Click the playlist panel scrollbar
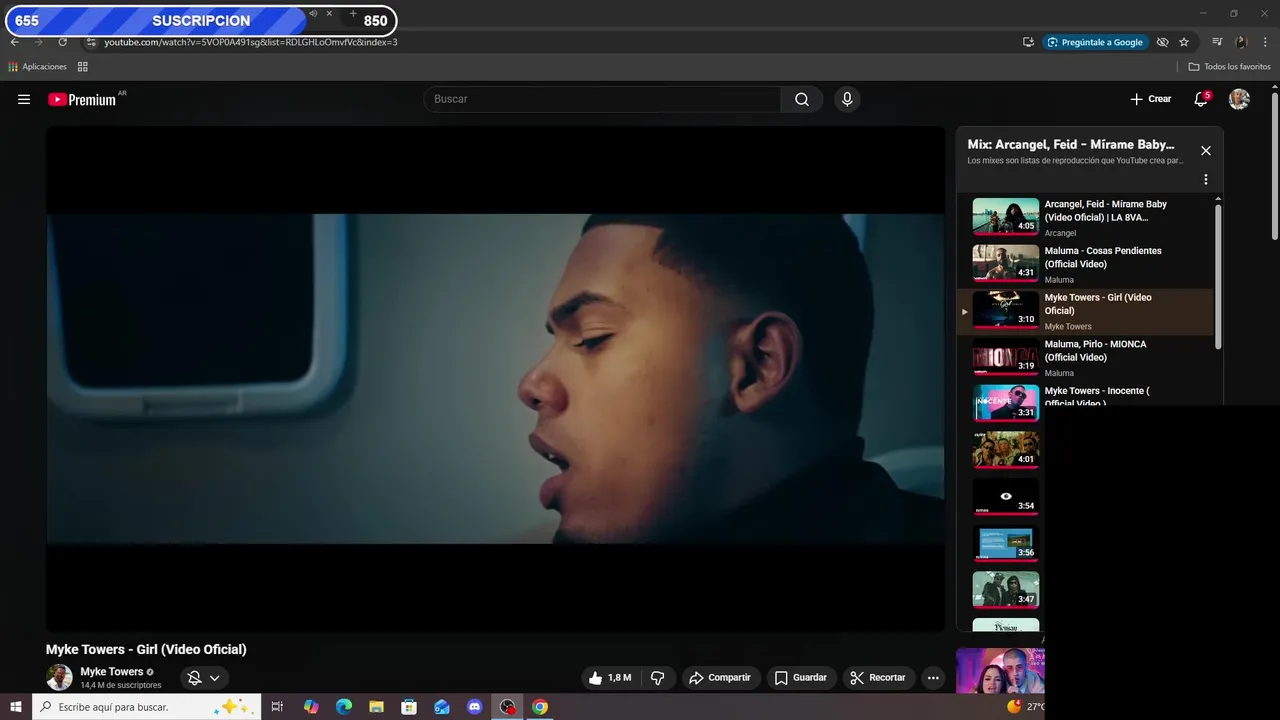 1218,277
